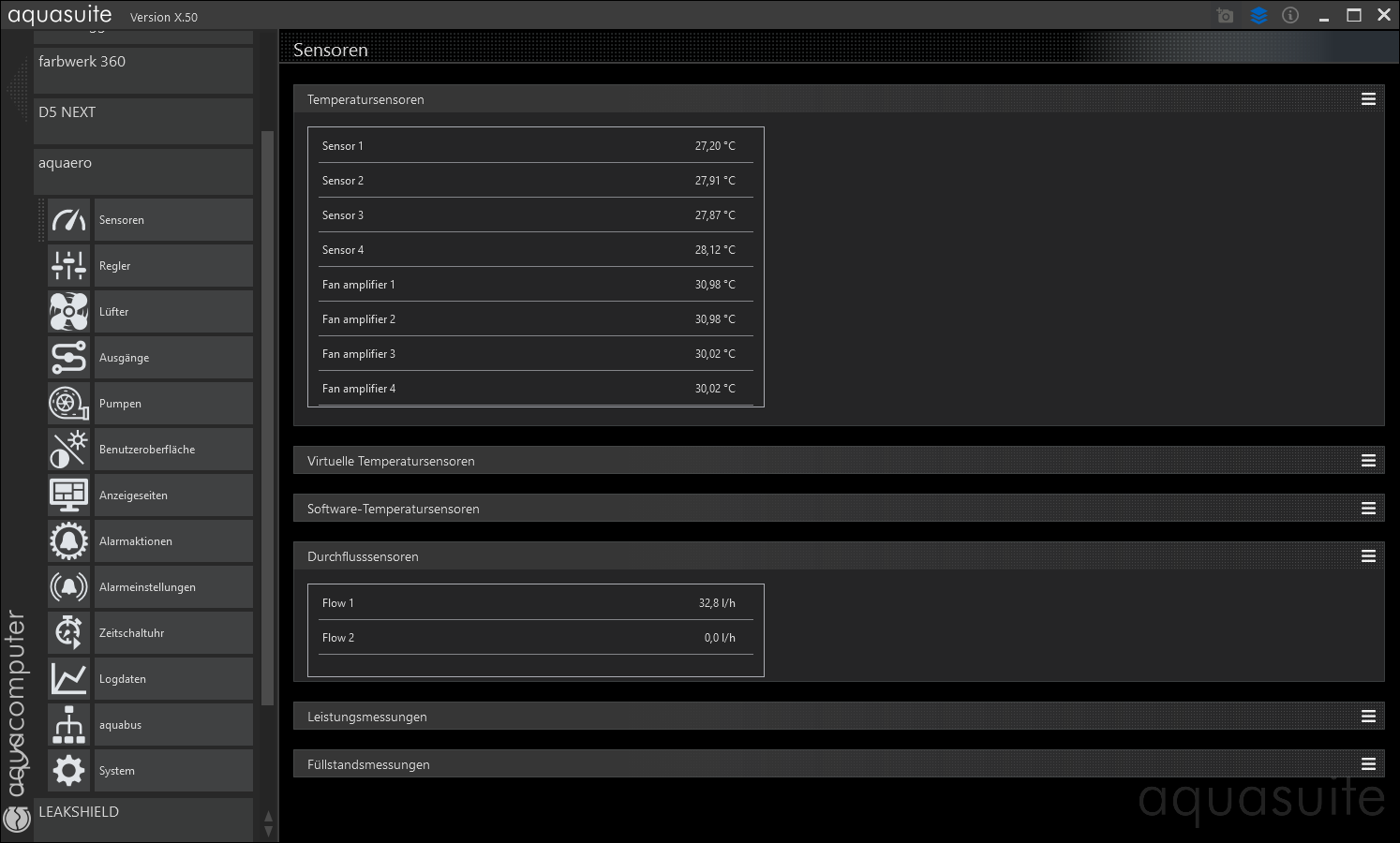This screenshot has width=1400, height=843.
Task: Expand the Leistungsmessungen section header
Action: pyautogui.click(x=839, y=717)
